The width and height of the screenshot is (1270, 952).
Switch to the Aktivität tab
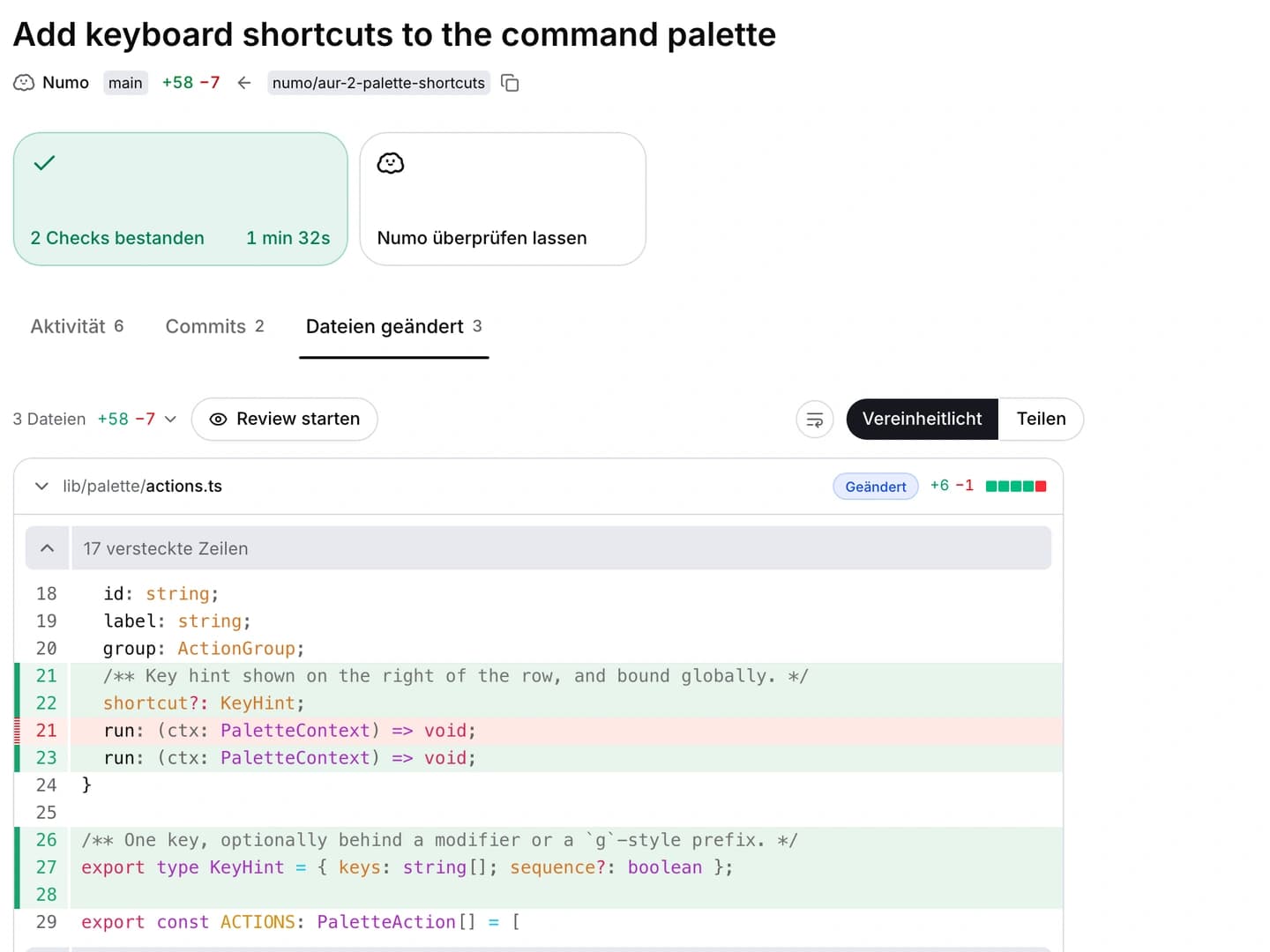(78, 327)
